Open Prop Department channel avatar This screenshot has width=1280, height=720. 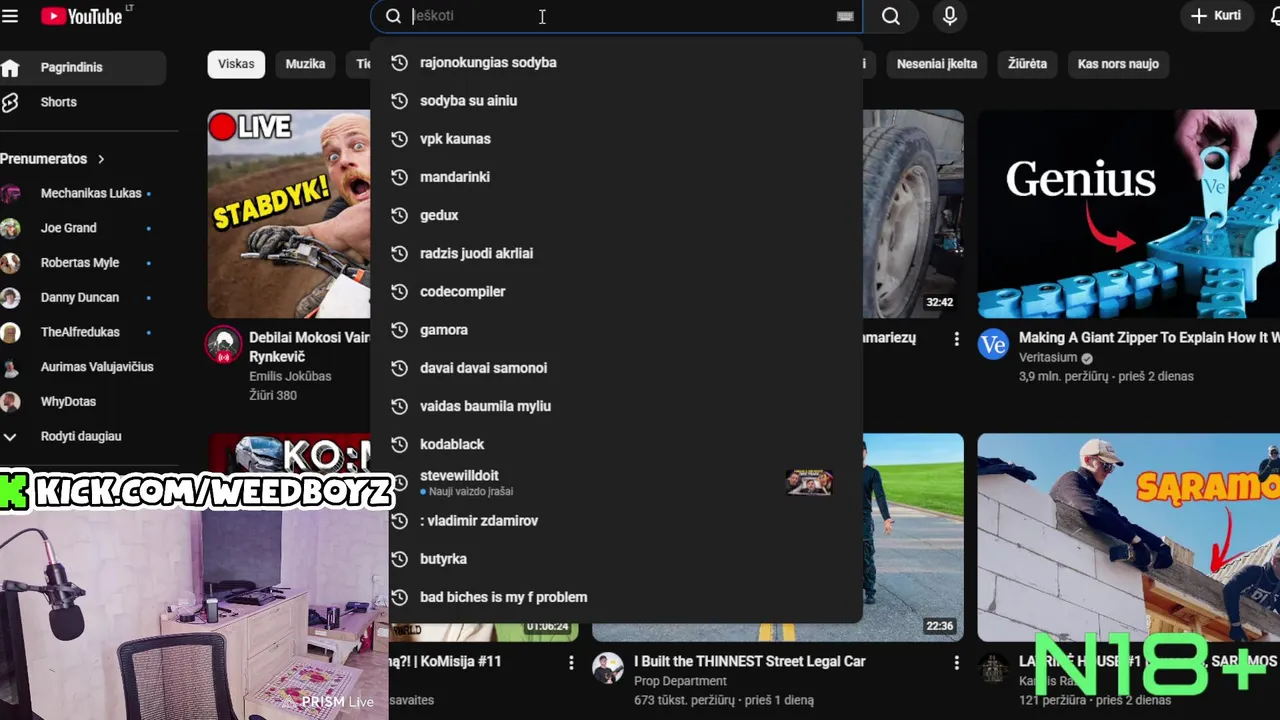(608, 668)
